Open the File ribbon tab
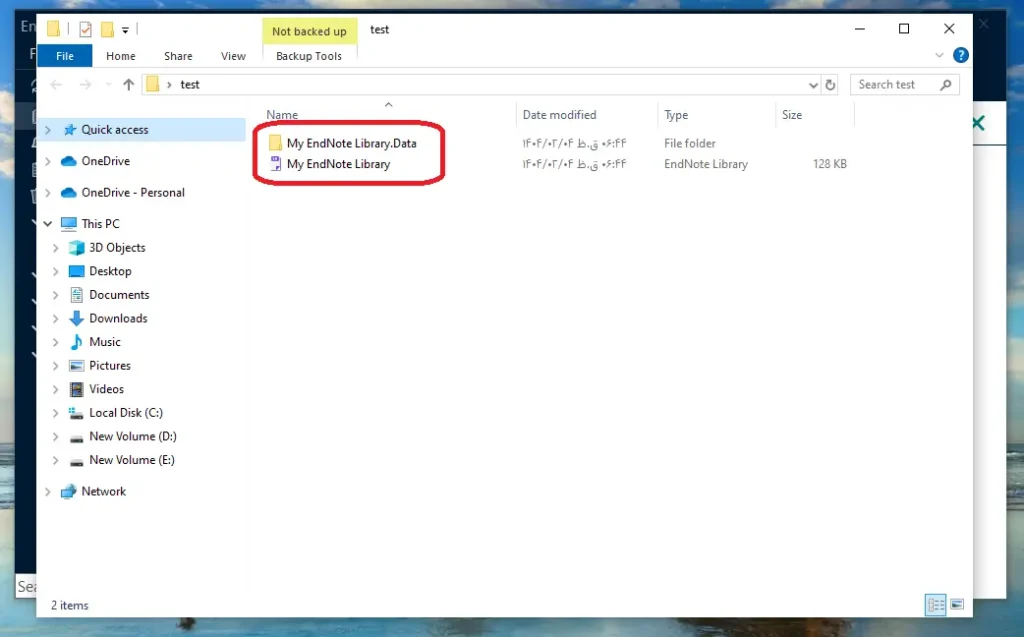 pyautogui.click(x=65, y=56)
